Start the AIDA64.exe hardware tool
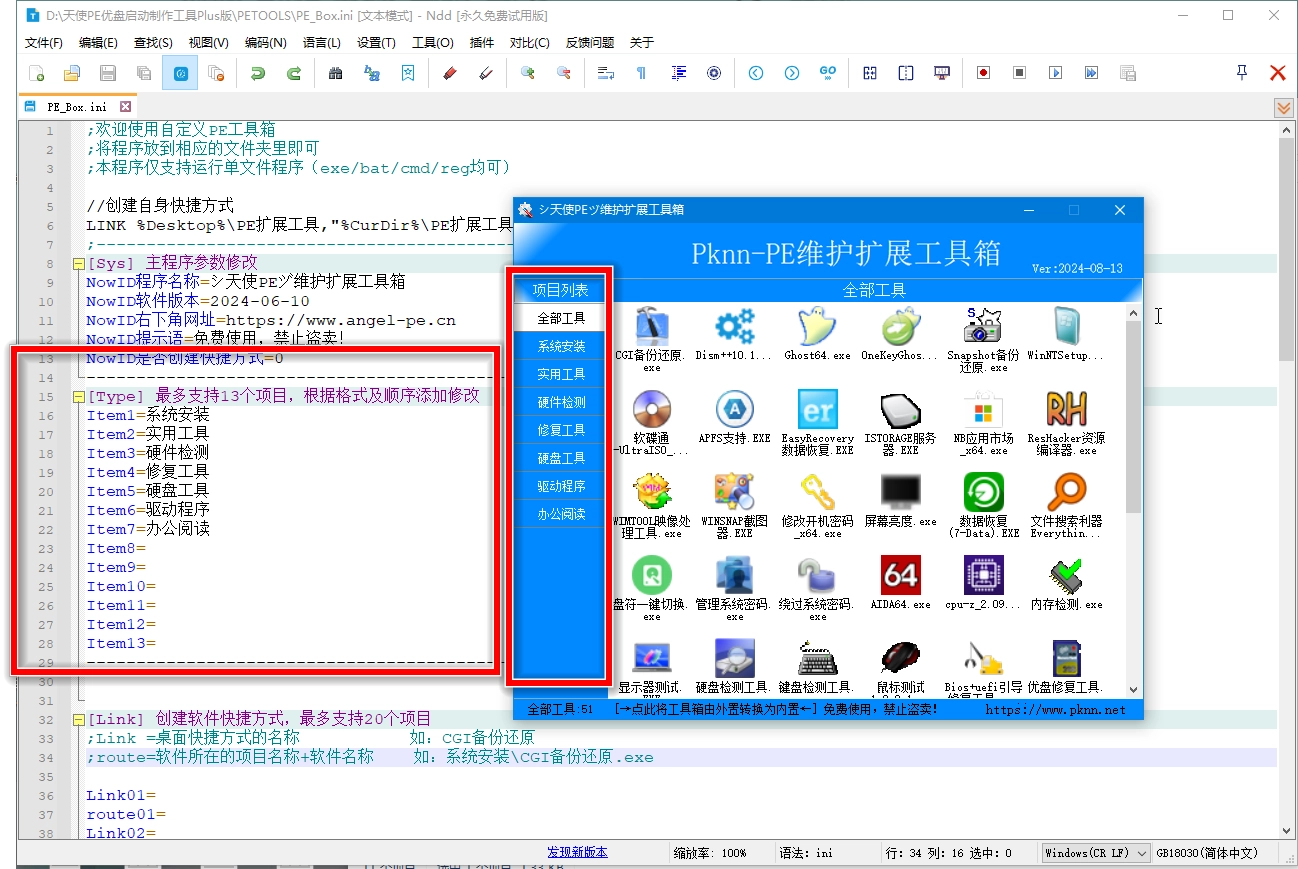The width and height of the screenshot is (1298, 869). point(900,576)
